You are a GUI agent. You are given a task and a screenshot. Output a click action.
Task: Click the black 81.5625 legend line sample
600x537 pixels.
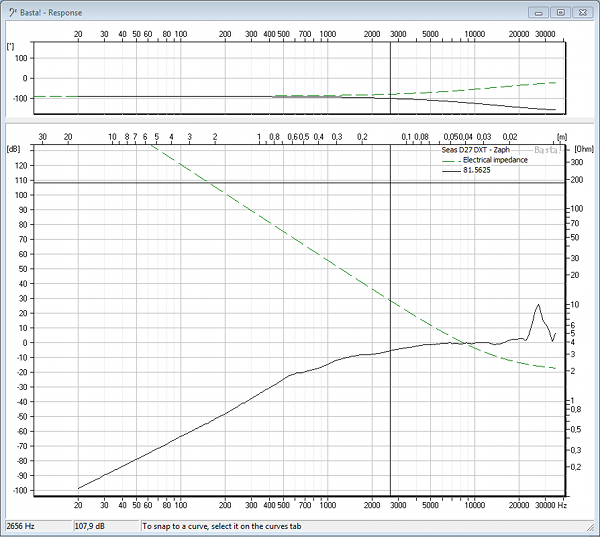(x=449, y=170)
